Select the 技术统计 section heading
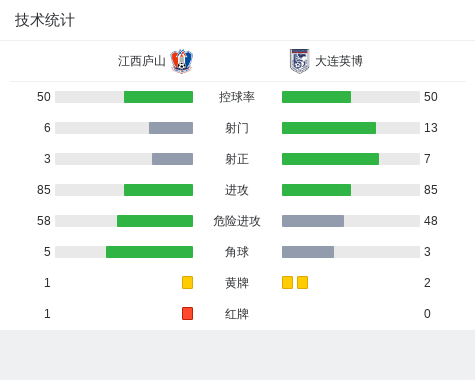 [x=45, y=20]
